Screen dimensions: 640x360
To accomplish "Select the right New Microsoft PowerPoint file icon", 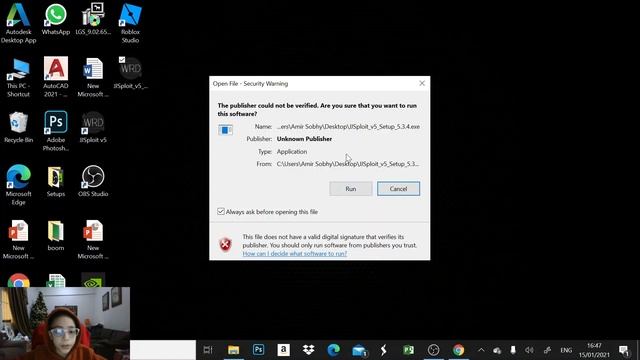I will click(x=93, y=240).
